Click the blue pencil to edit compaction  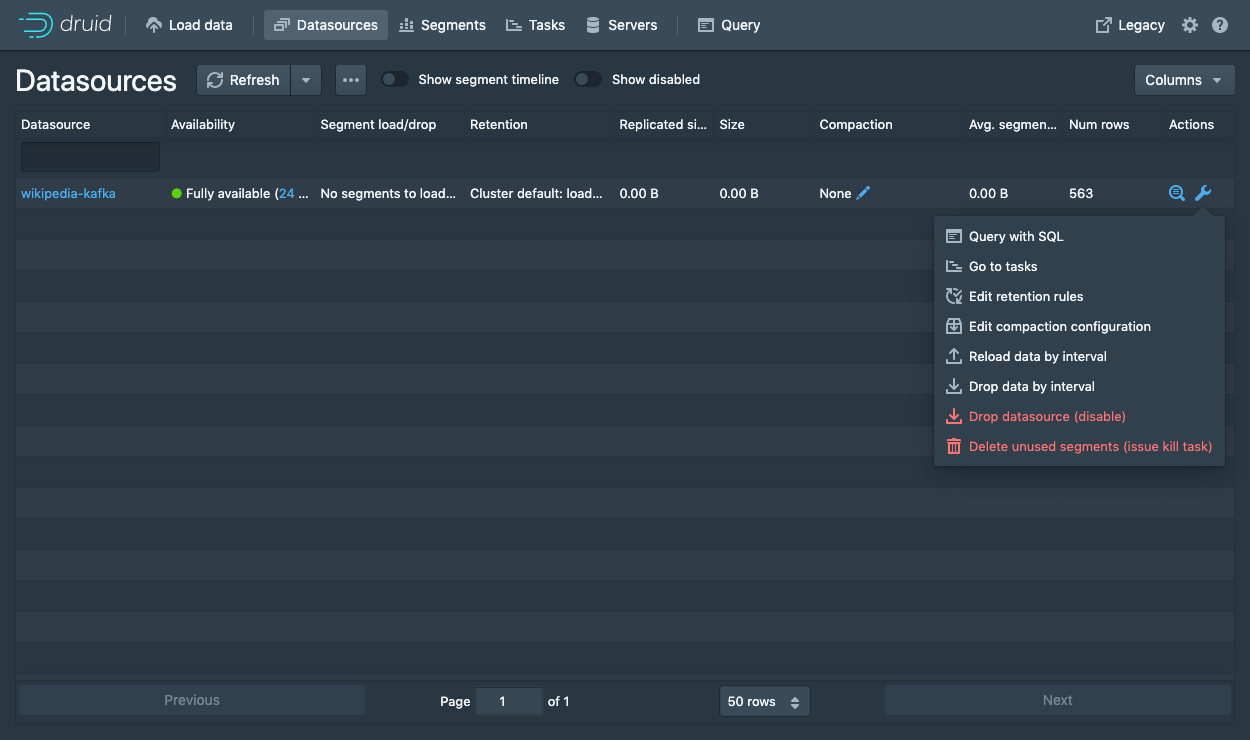click(863, 193)
